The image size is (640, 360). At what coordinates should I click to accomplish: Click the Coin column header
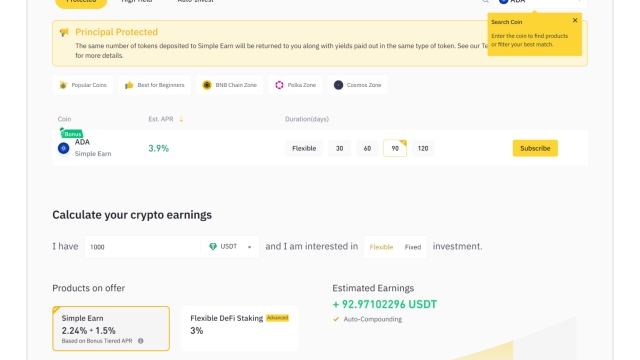64,119
